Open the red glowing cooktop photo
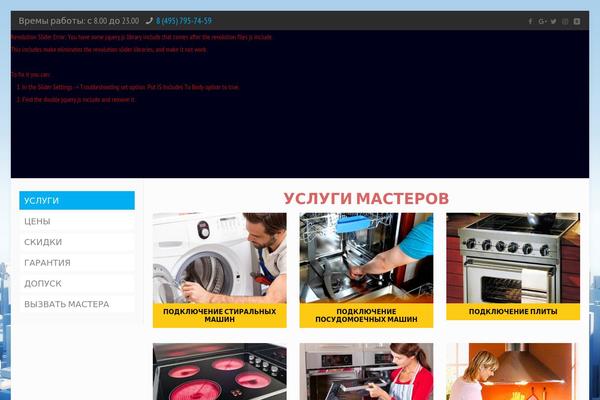This screenshot has width=600, height=400. point(220,372)
